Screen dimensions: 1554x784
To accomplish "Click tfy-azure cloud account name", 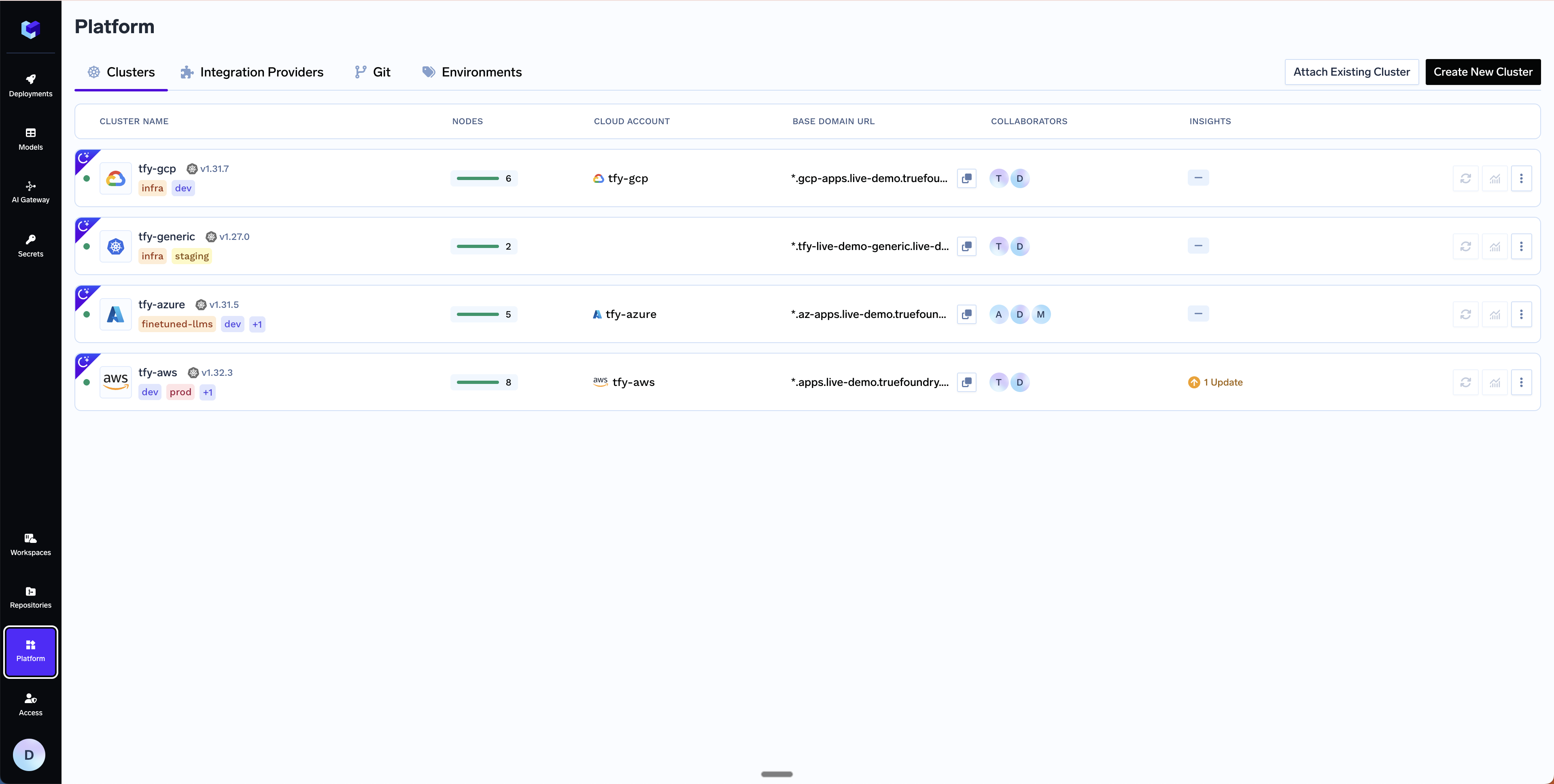I will point(631,314).
